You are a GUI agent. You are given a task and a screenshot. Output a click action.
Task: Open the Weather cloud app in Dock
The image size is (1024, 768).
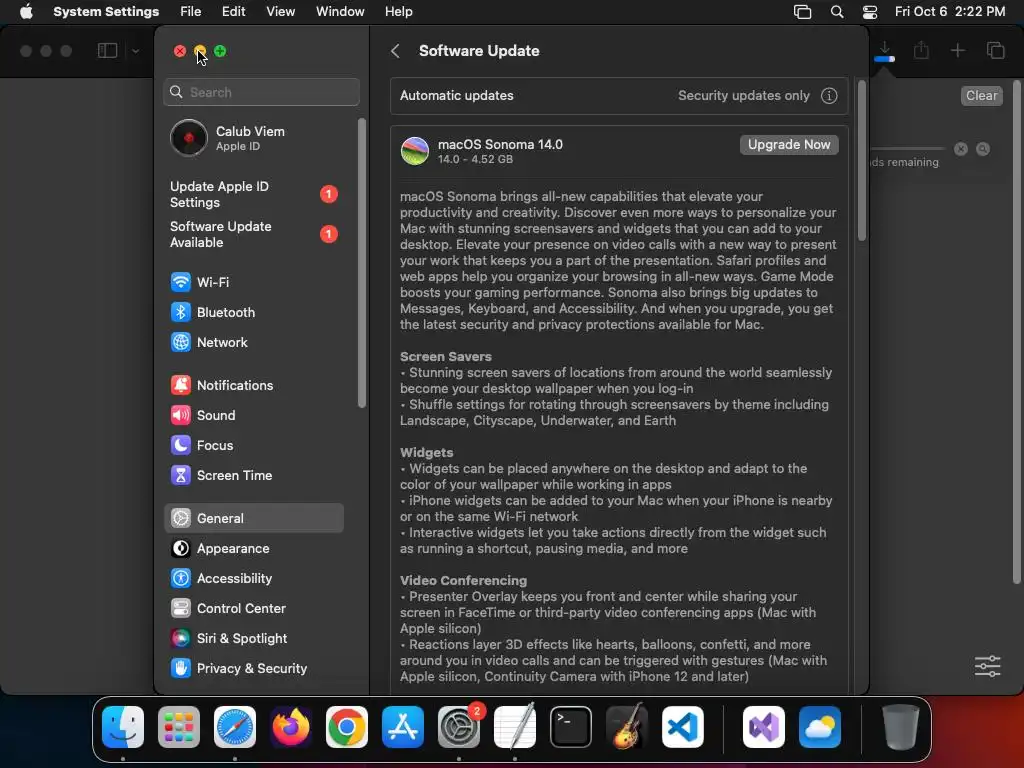(820, 727)
